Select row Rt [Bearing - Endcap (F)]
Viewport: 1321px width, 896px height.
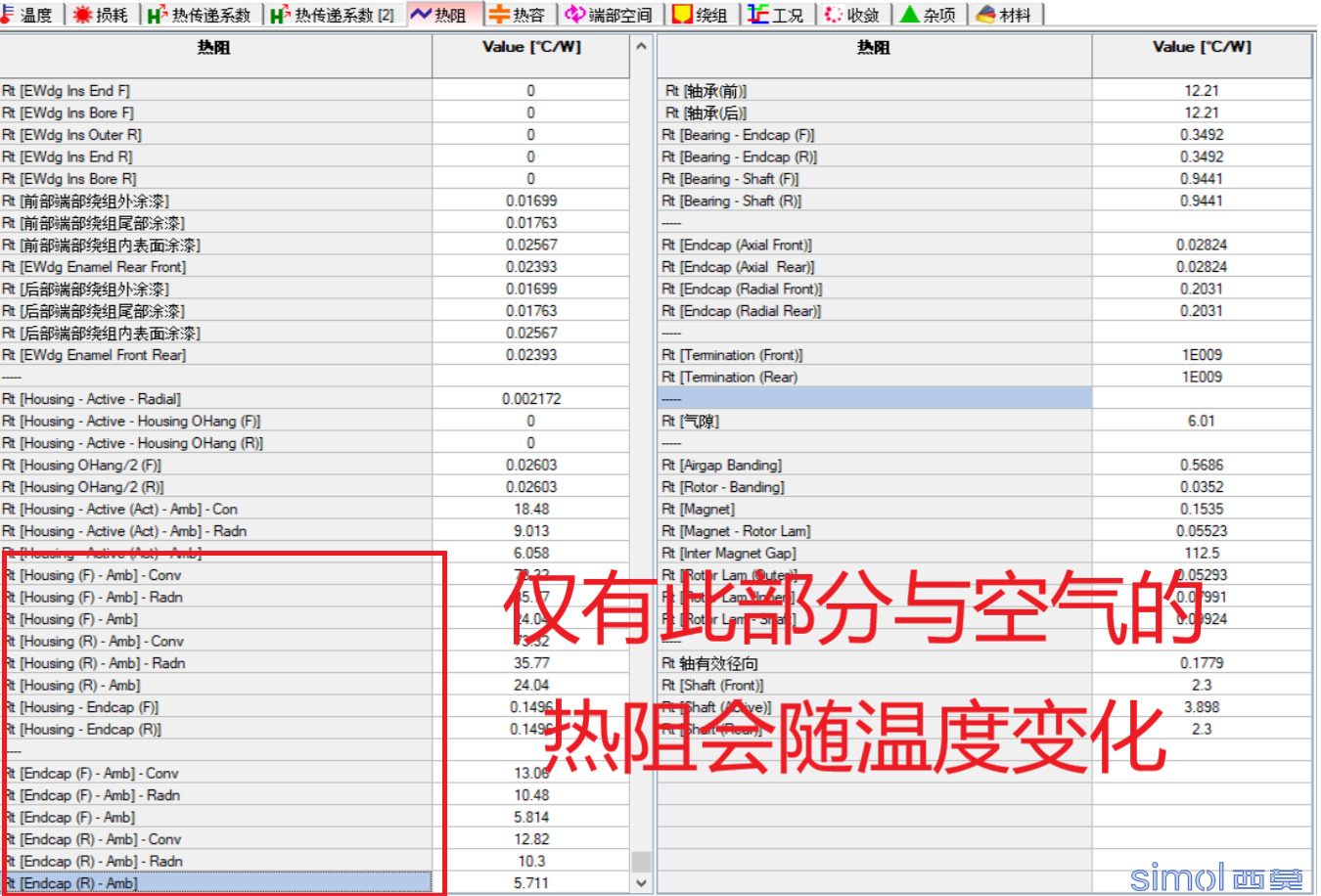[x=874, y=135]
